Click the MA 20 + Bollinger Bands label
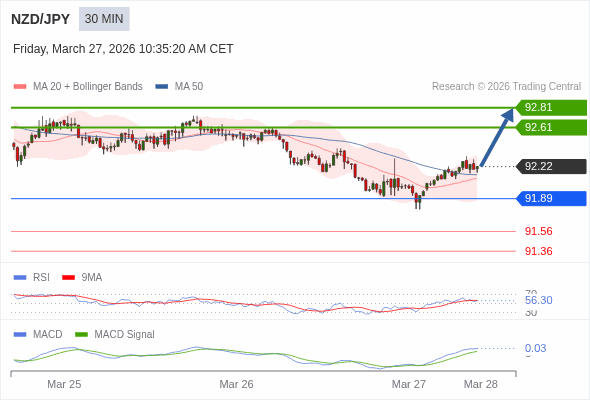Image resolution: width=590 pixels, height=400 pixels. (x=88, y=87)
